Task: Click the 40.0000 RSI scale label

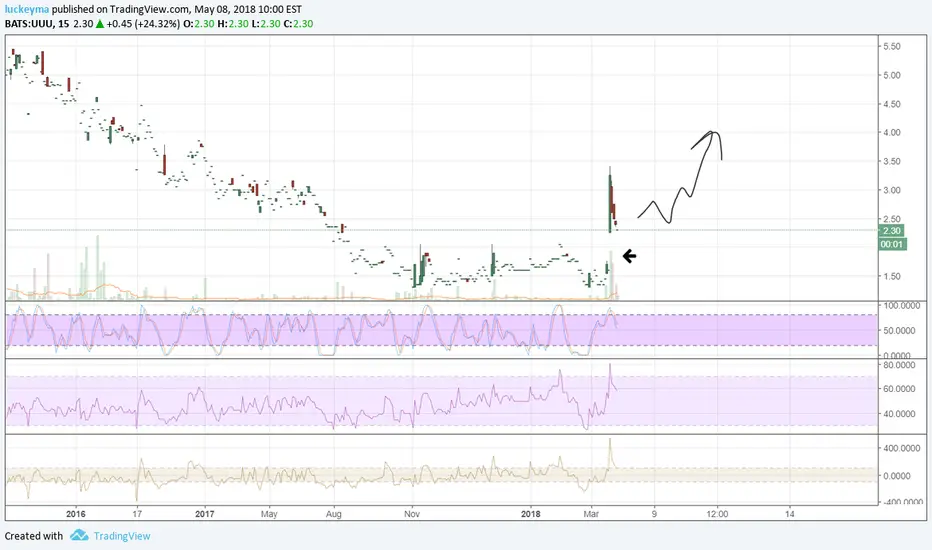Action: tap(899, 414)
